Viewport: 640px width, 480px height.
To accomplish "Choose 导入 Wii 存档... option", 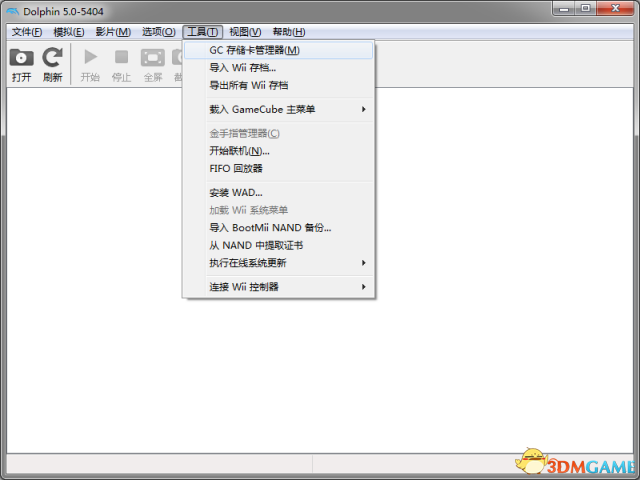I will coord(278,68).
